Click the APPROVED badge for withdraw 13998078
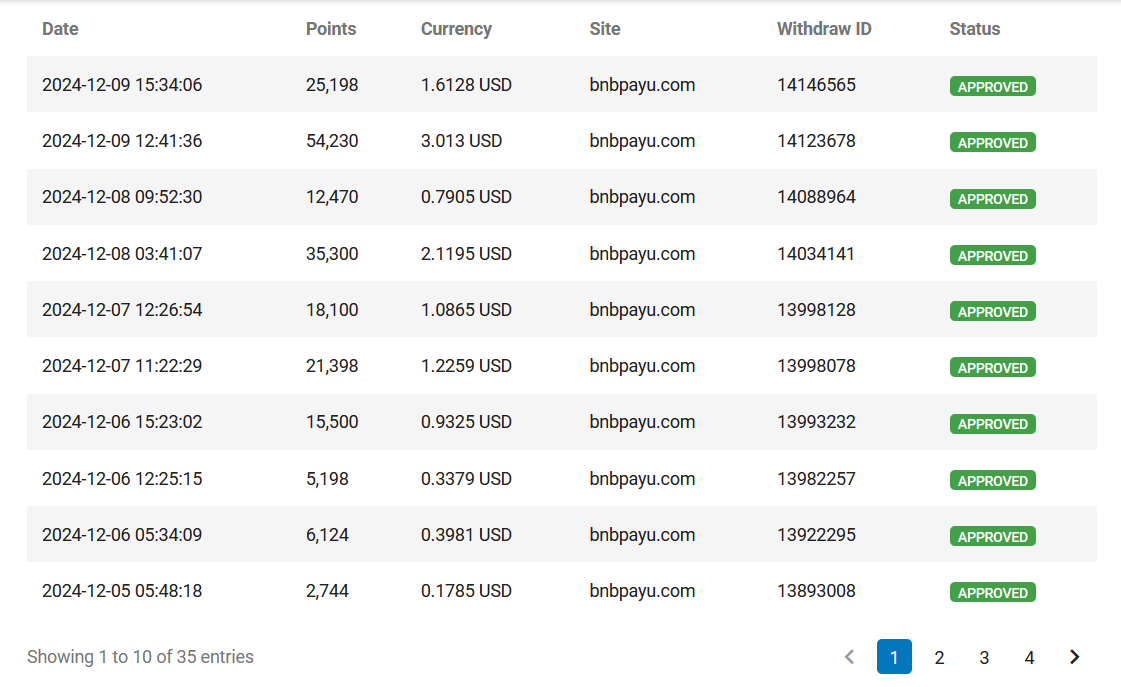The width and height of the screenshot is (1121, 687). pos(992,367)
